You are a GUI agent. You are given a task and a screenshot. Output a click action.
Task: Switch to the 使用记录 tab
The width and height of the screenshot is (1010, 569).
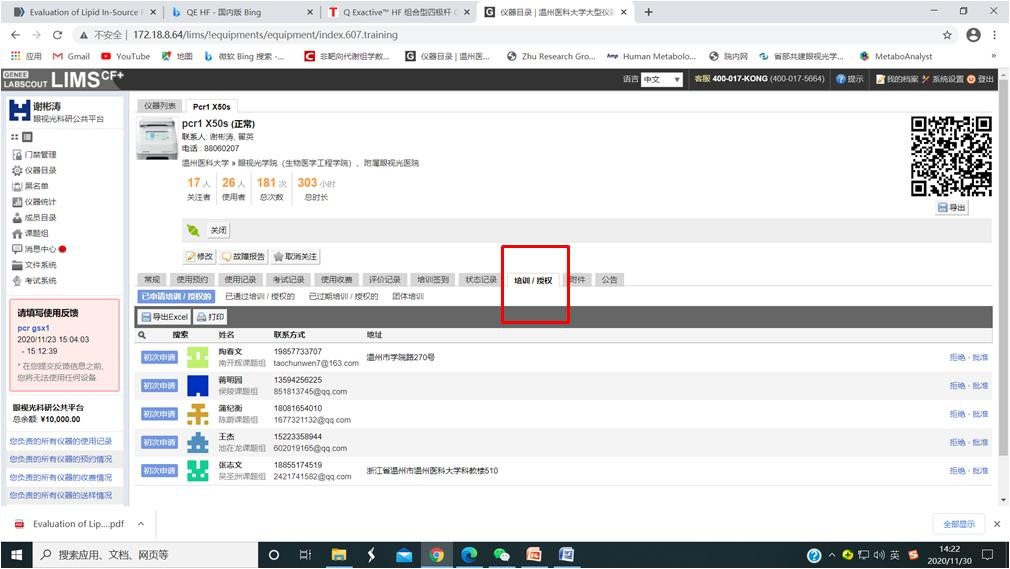(239, 280)
